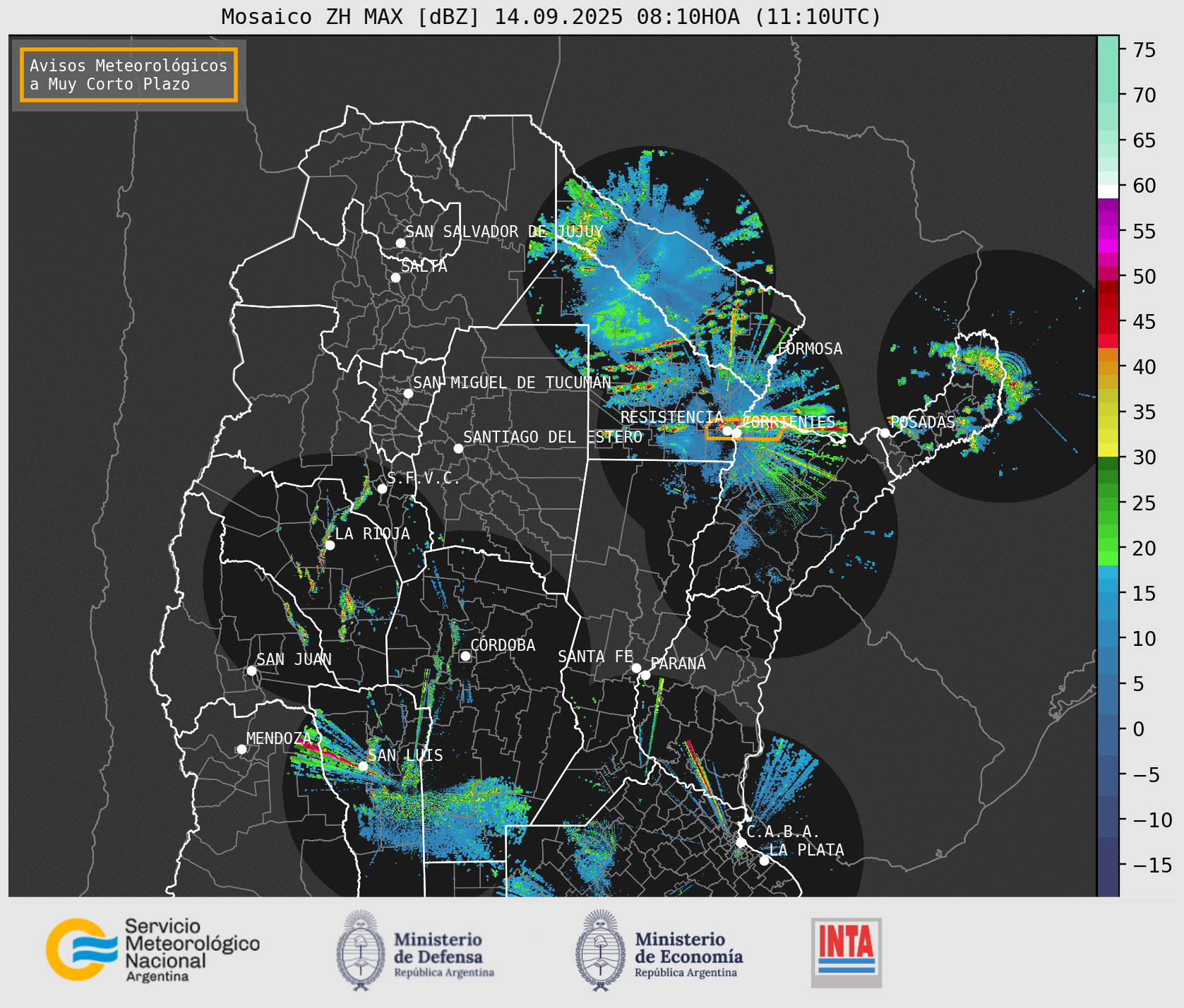Click the San Miguel de Tucumán city dot

point(408,393)
